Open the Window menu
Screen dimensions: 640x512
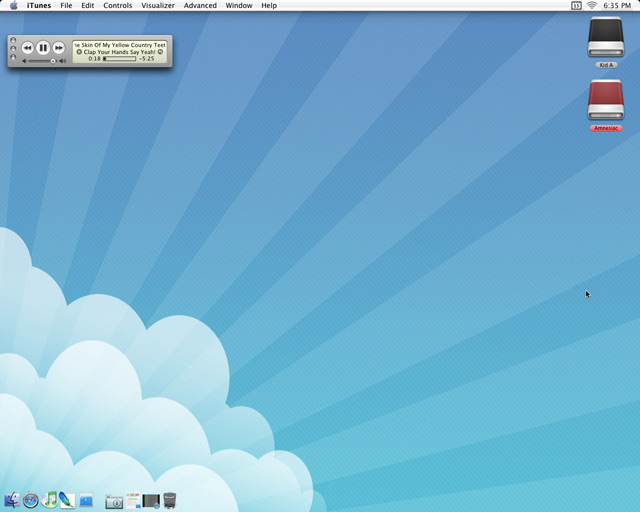point(239,5)
